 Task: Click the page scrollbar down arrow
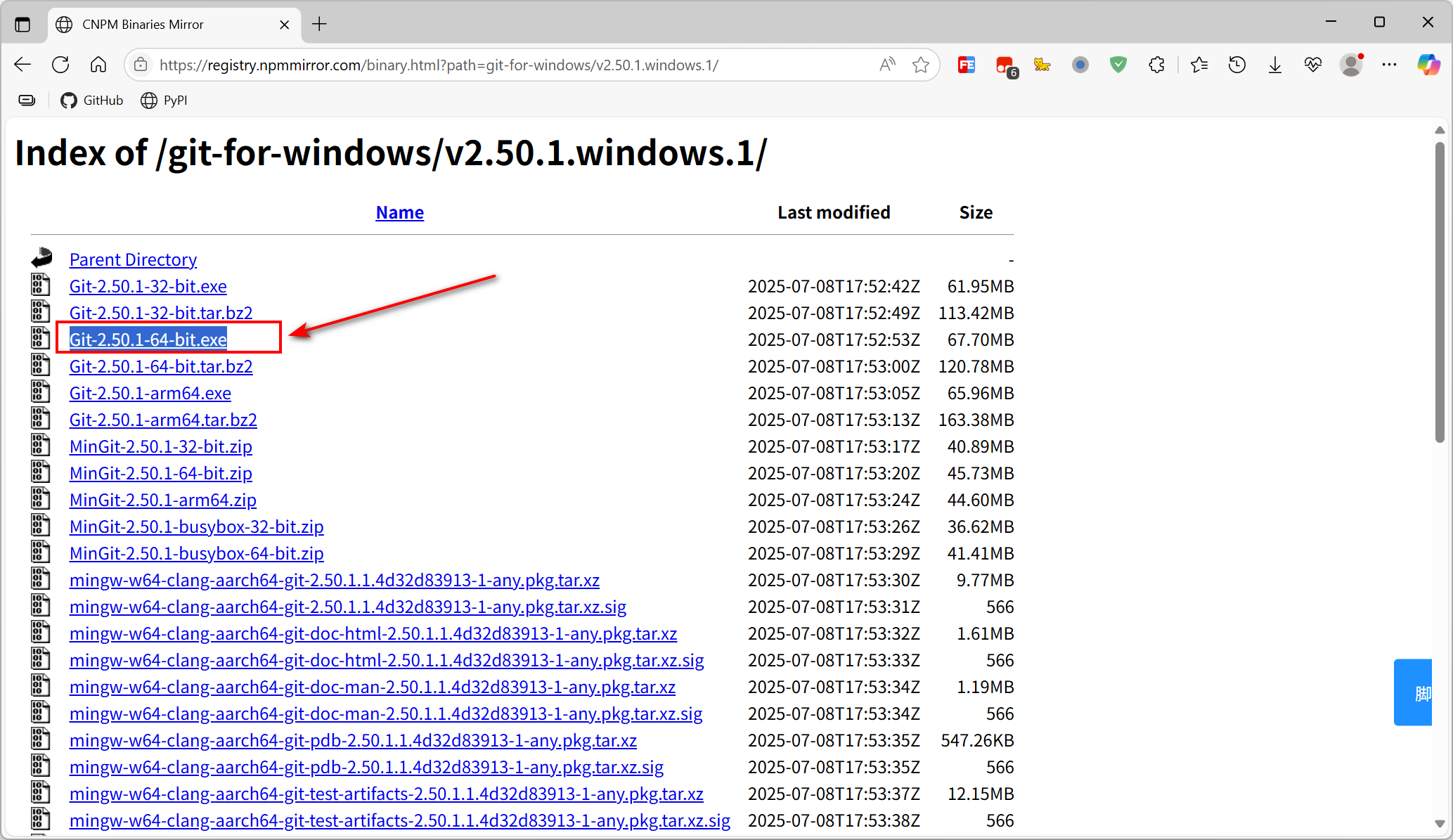1440,823
